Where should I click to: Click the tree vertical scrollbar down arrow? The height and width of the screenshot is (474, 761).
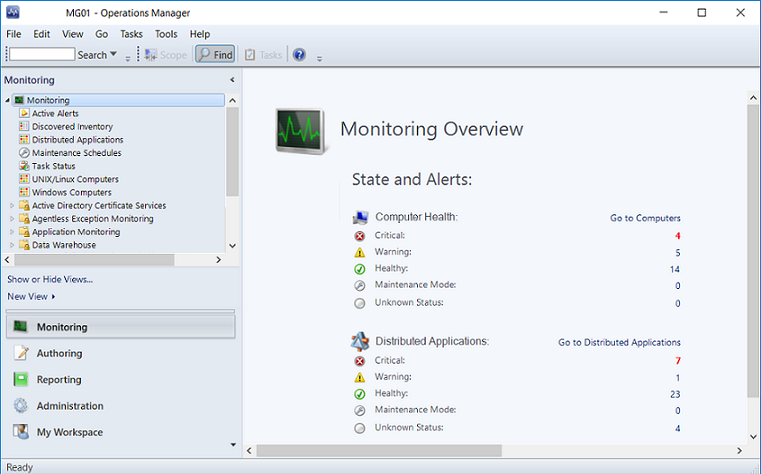pos(232,245)
